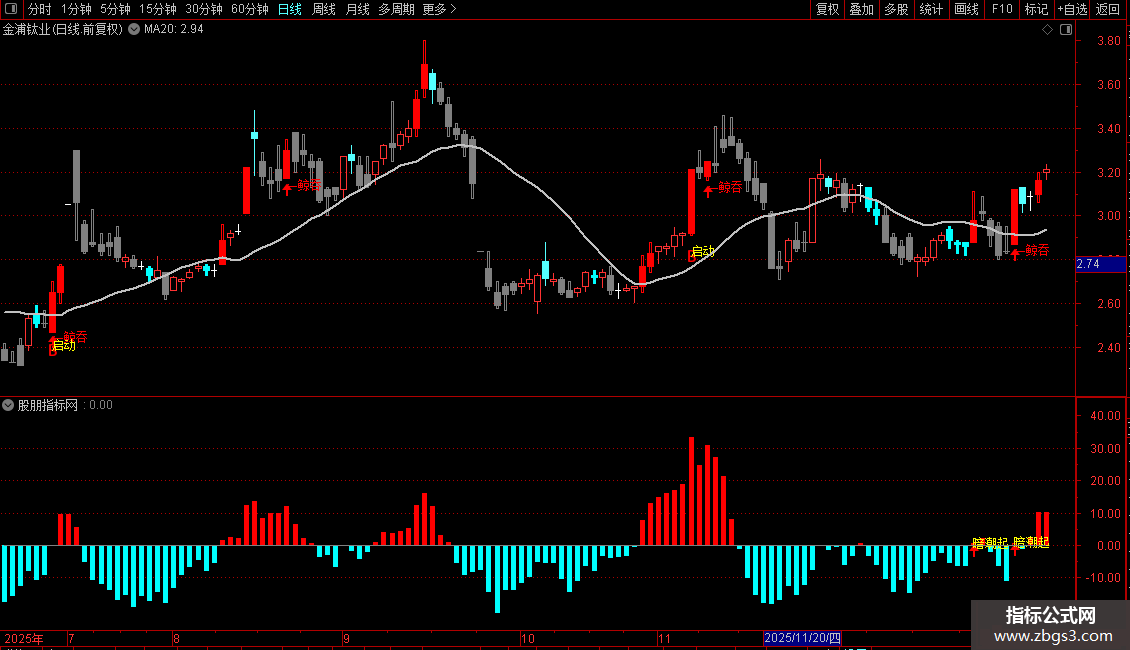
Task: Click the 标记 mark button
Action: (1036, 9)
